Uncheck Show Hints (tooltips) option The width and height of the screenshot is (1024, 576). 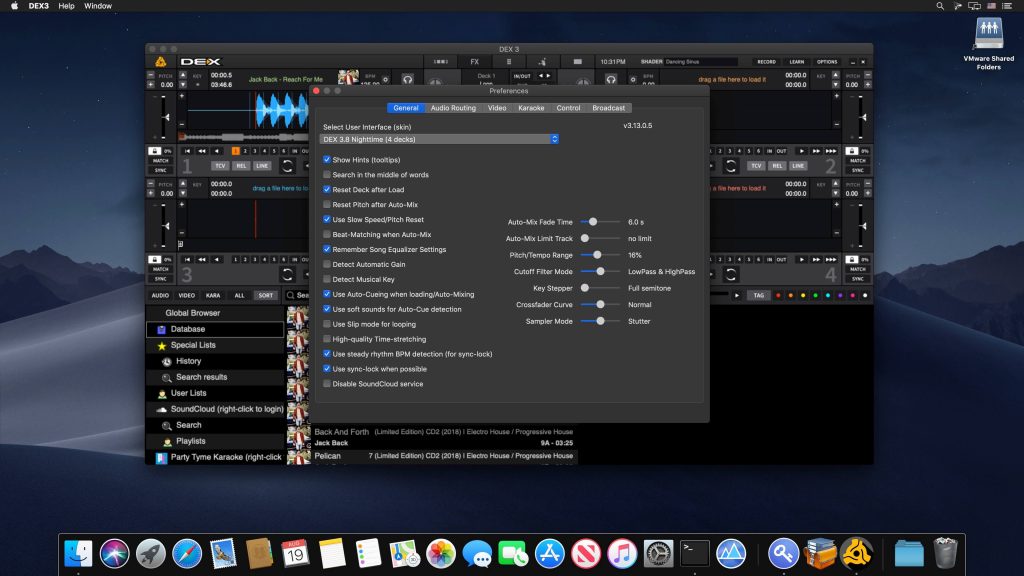coord(327,160)
